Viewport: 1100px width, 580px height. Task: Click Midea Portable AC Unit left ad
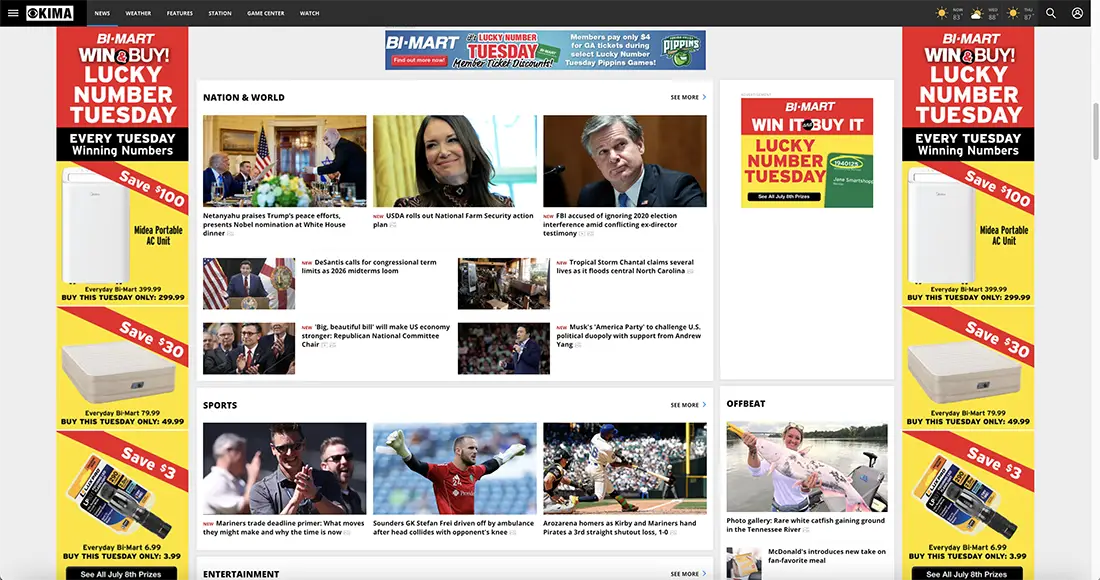(122, 233)
